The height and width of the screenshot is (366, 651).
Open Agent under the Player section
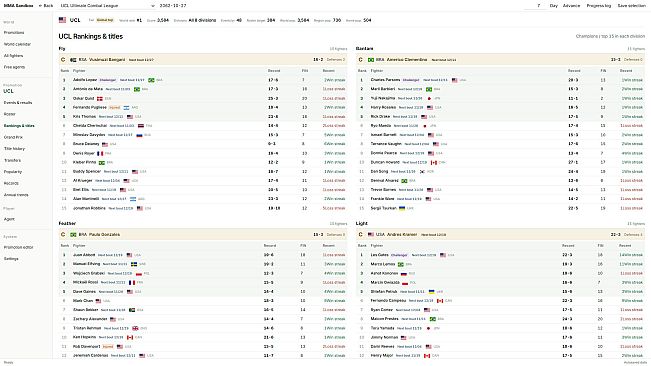coord(9,219)
